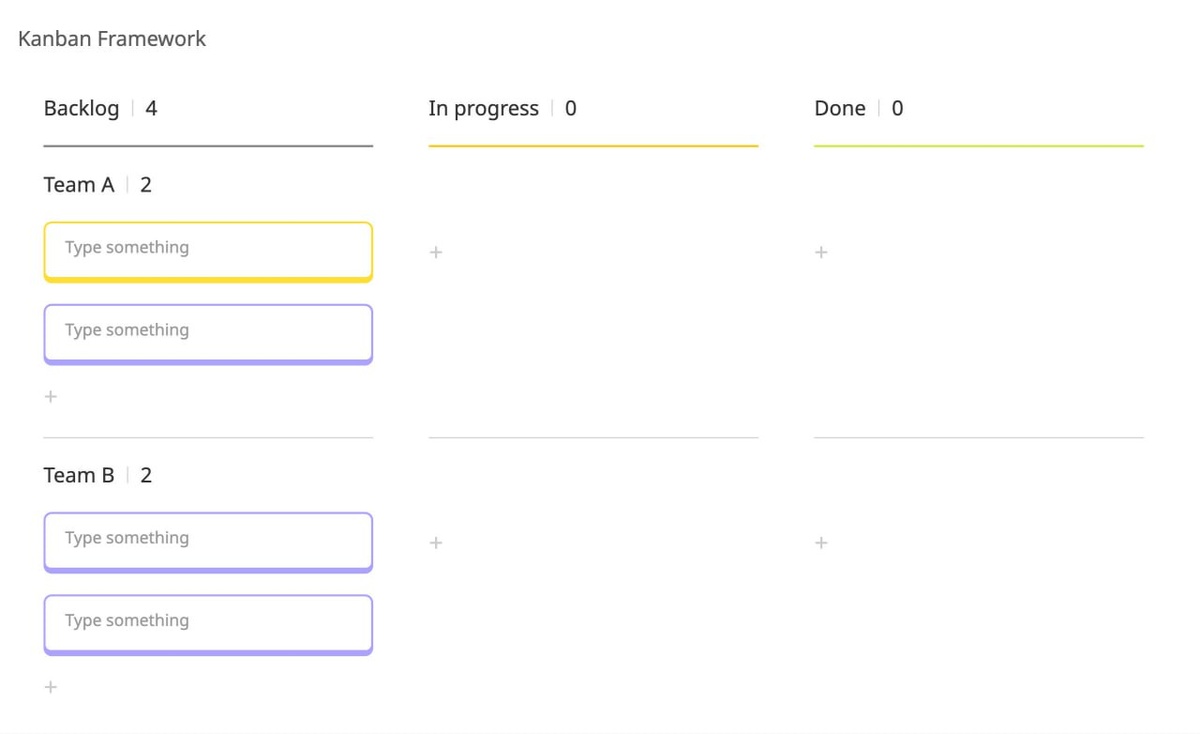Add a card to Team A backlog
The width and height of the screenshot is (1200, 734).
point(51,397)
